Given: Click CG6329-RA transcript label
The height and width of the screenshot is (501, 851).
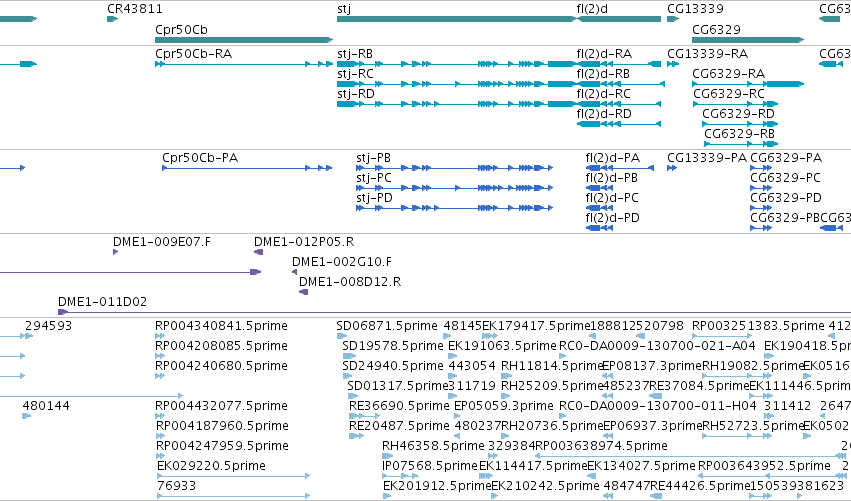Looking at the screenshot, I should point(728,74).
